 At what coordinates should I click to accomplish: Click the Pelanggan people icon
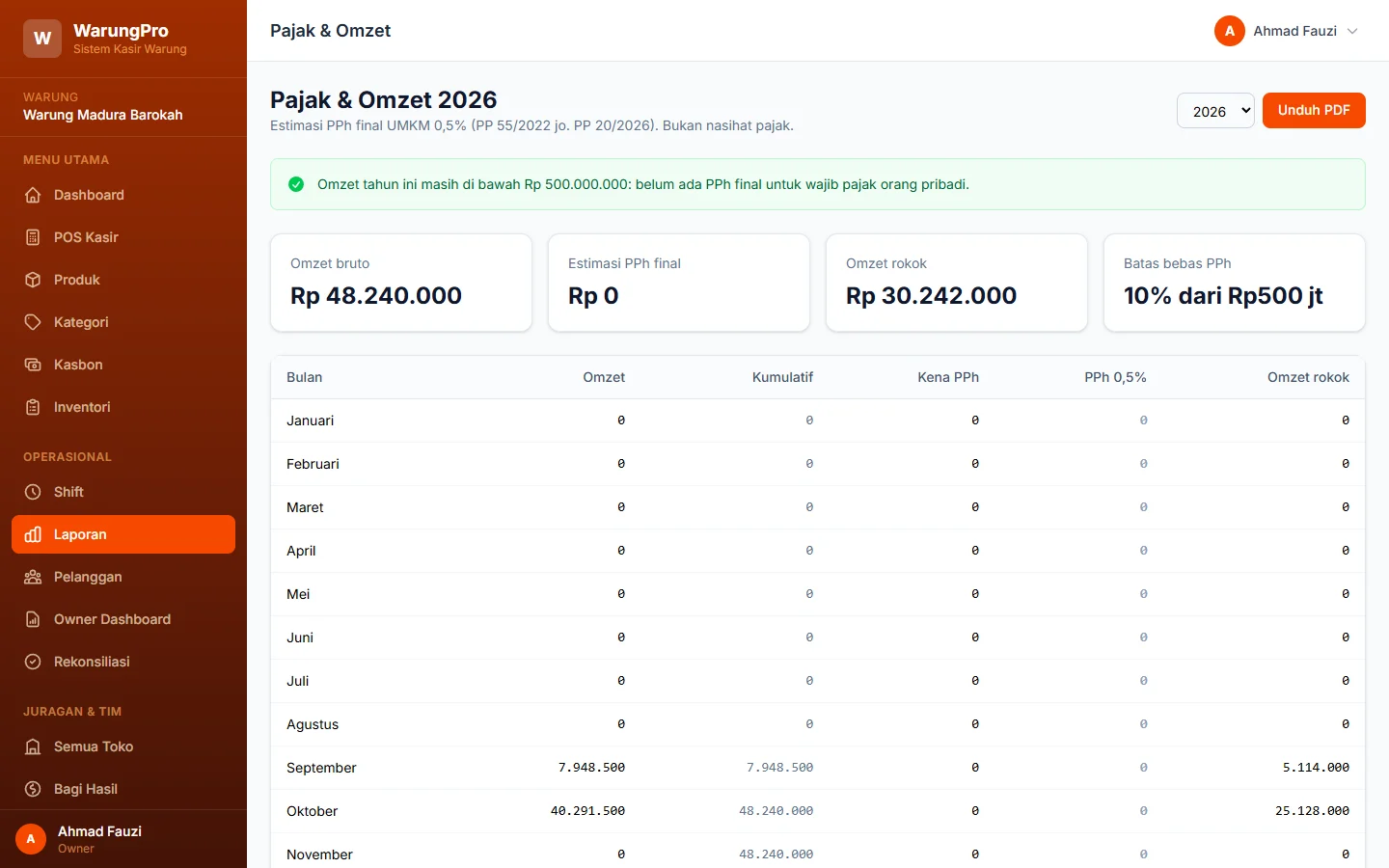point(33,577)
